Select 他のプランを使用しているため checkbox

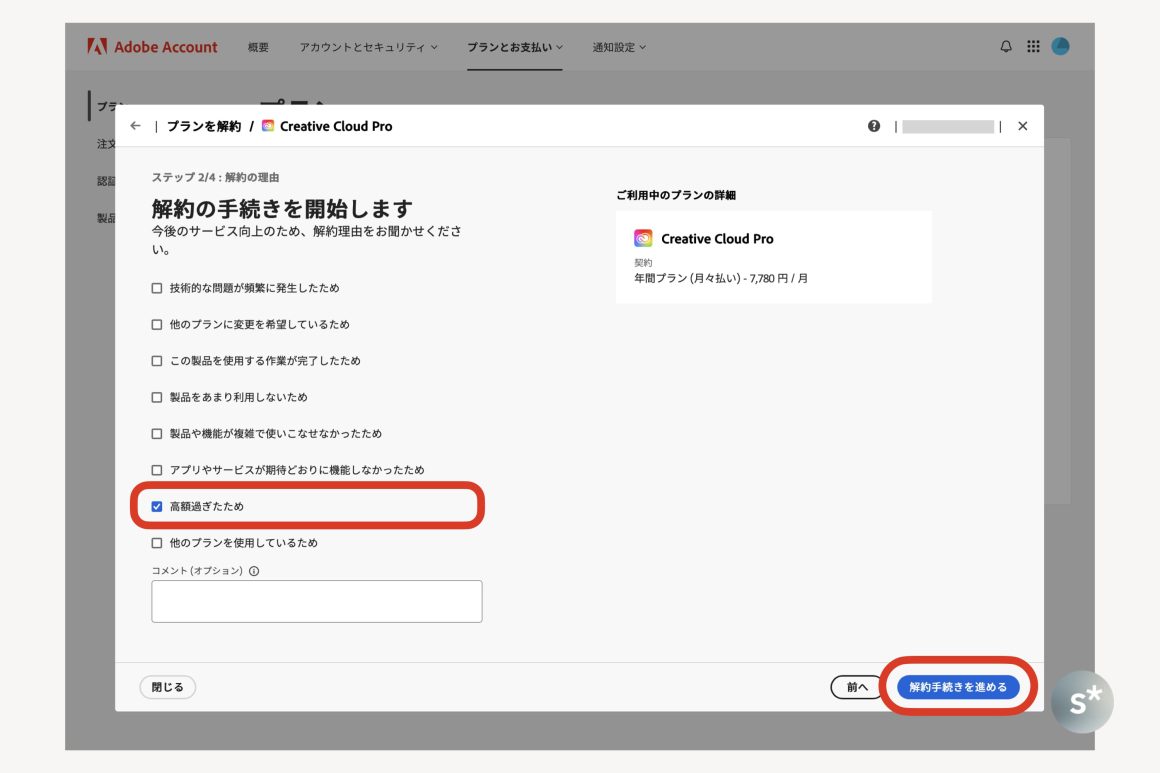tap(157, 543)
